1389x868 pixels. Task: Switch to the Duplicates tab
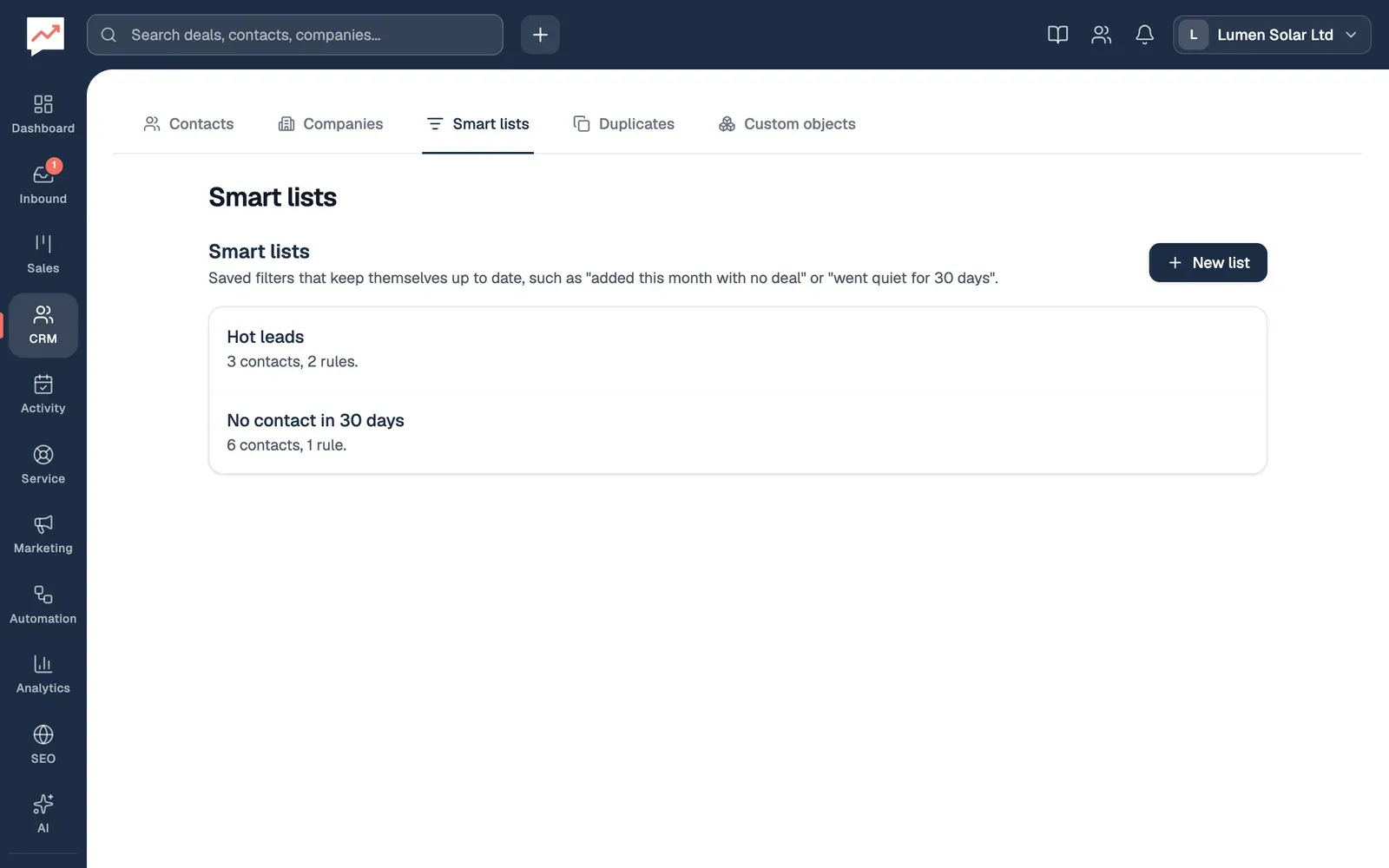(623, 124)
